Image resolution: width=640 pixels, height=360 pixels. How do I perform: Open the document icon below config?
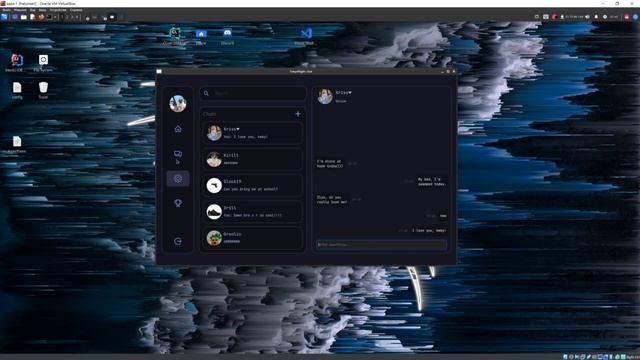(x=17, y=144)
